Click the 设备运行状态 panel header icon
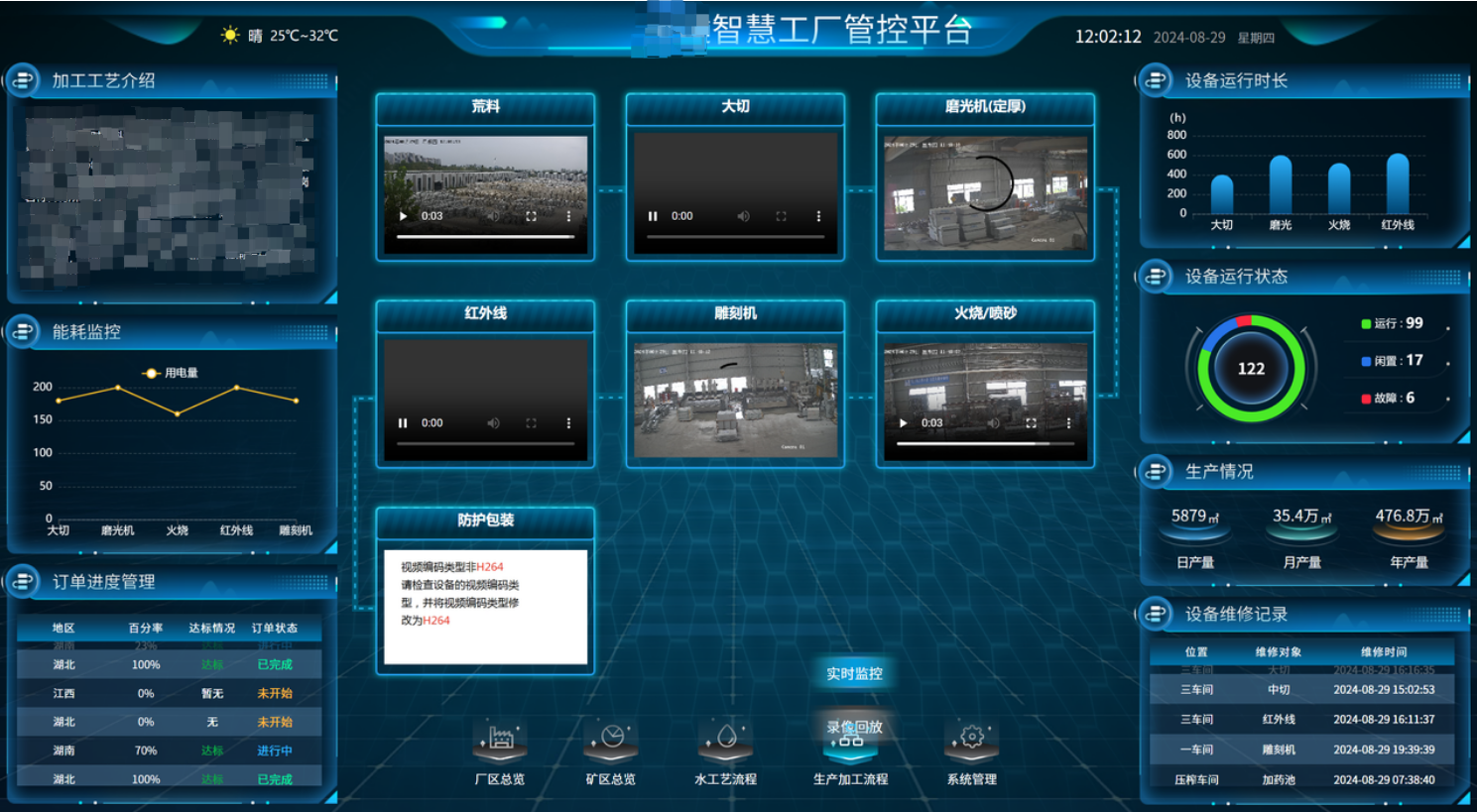The height and width of the screenshot is (812, 1477). click(x=1156, y=276)
